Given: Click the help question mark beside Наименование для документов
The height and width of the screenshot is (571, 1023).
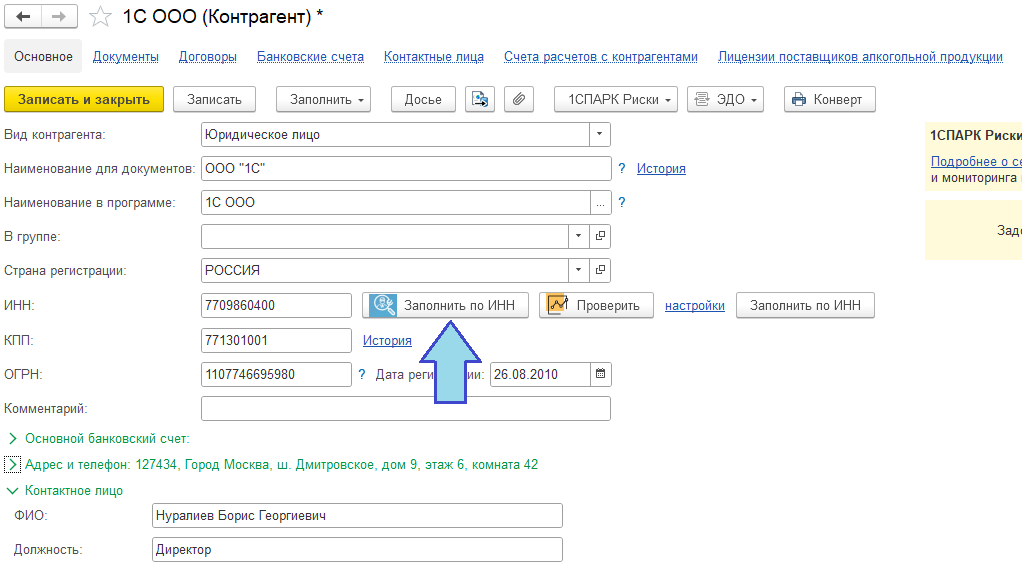Looking at the screenshot, I should 622,168.
